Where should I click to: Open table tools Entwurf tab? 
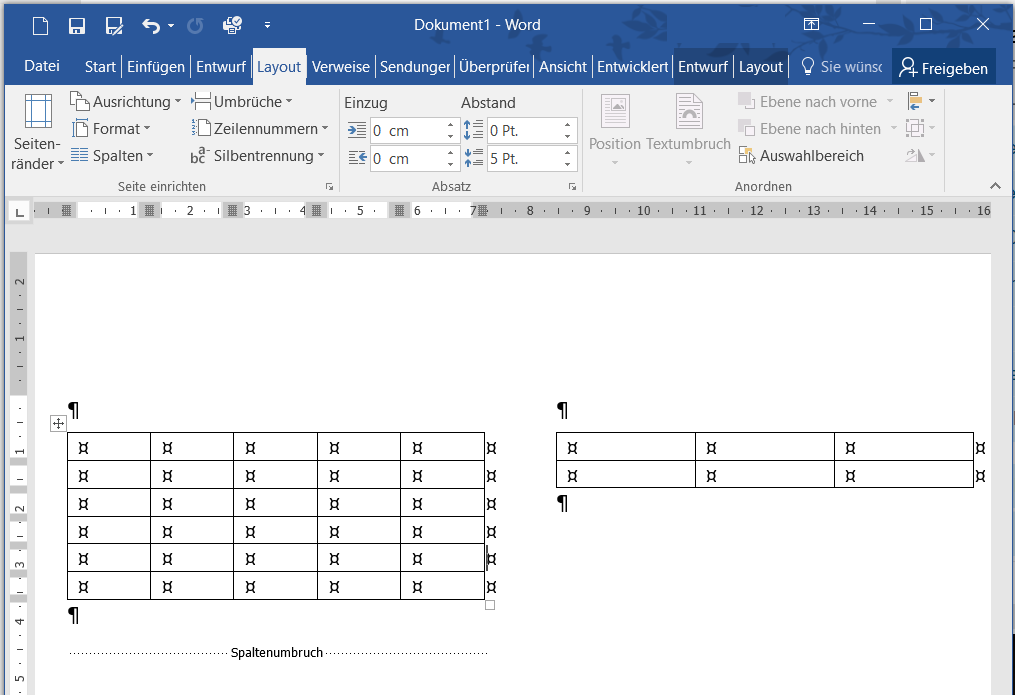coord(703,67)
